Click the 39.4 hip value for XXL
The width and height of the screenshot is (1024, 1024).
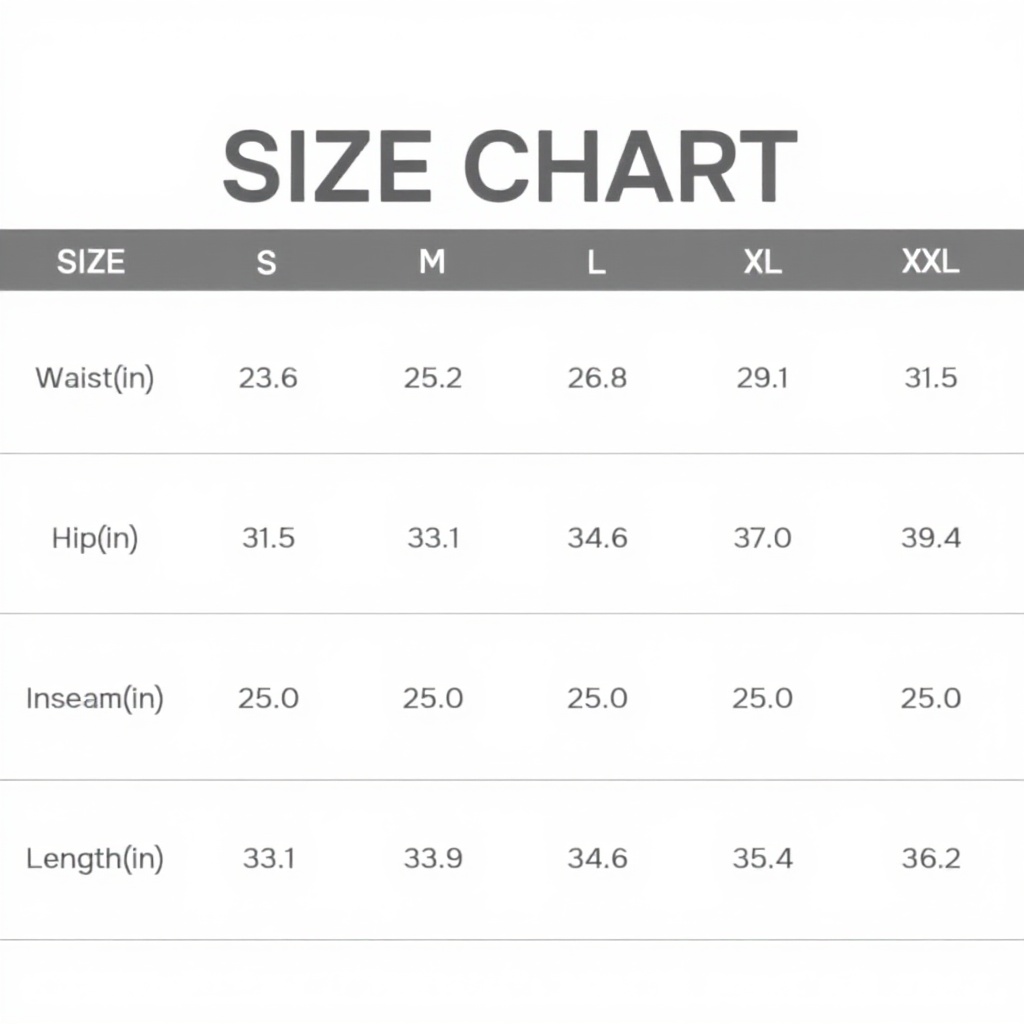(x=931, y=538)
